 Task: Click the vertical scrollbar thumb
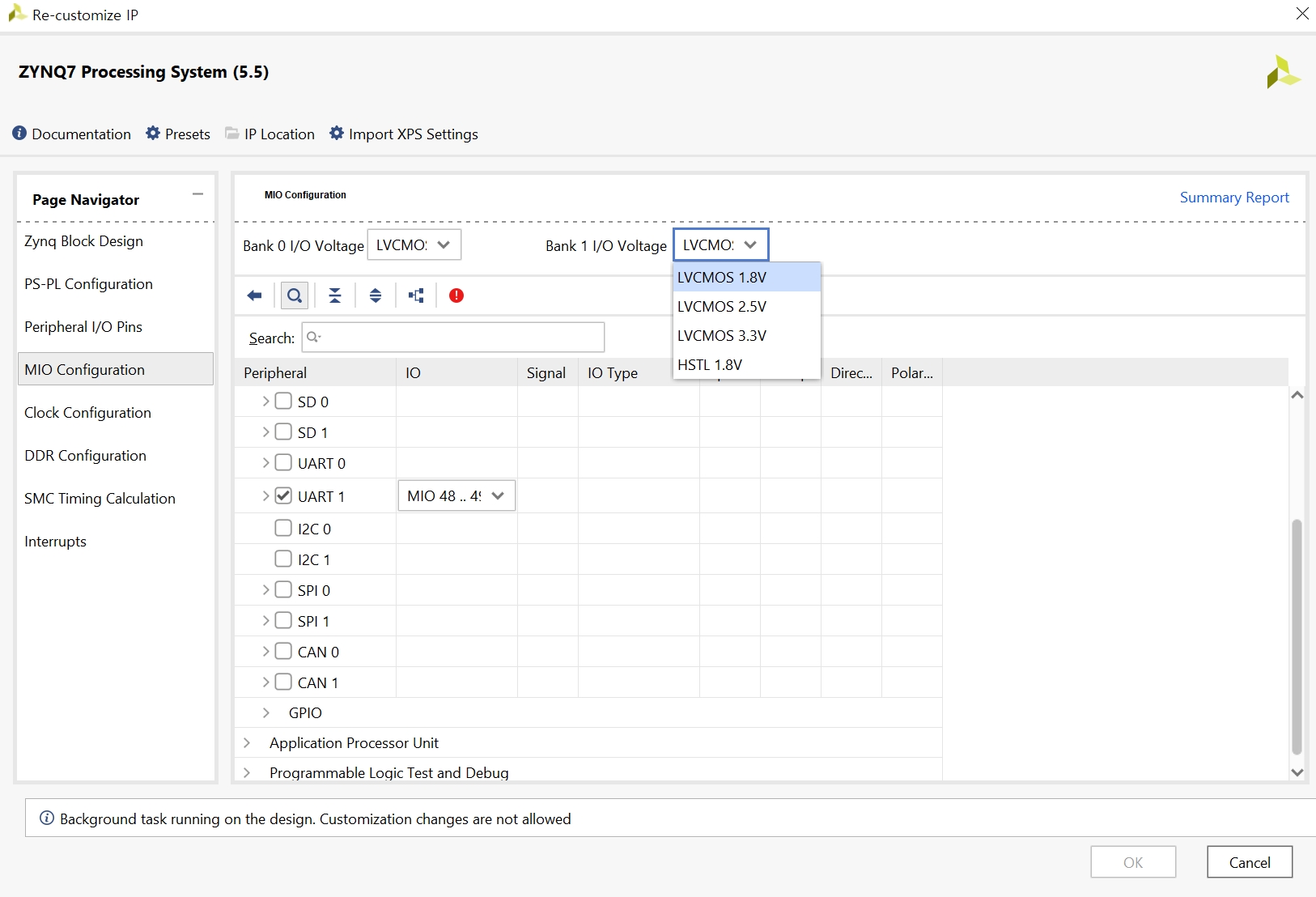(1297, 636)
